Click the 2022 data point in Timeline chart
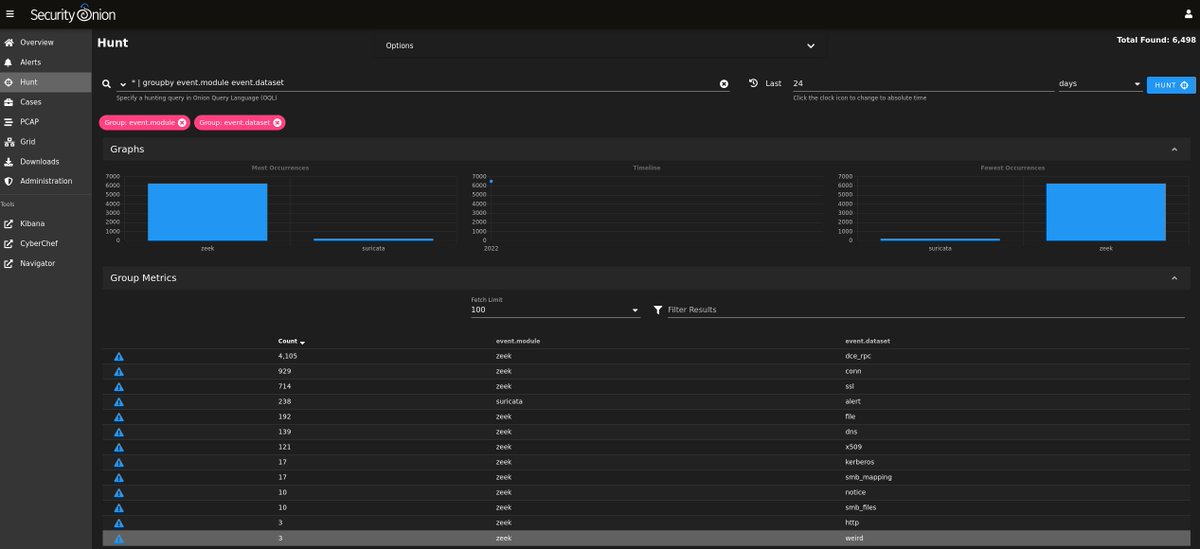The width and height of the screenshot is (1200, 549). tap(491, 181)
